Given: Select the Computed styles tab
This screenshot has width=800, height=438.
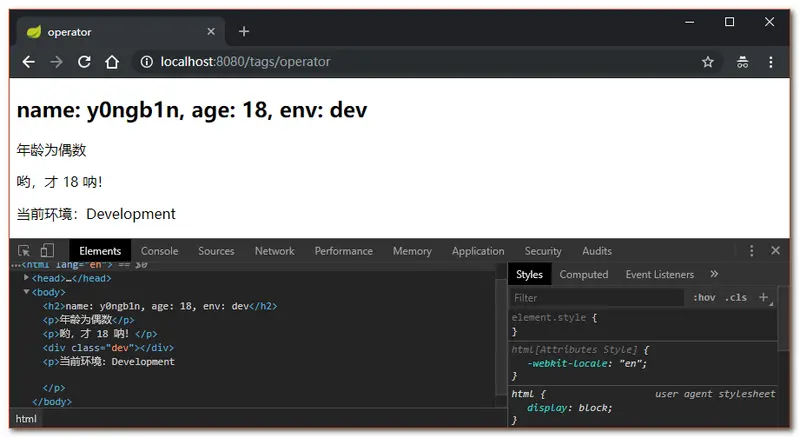Looking at the screenshot, I should point(583,274).
